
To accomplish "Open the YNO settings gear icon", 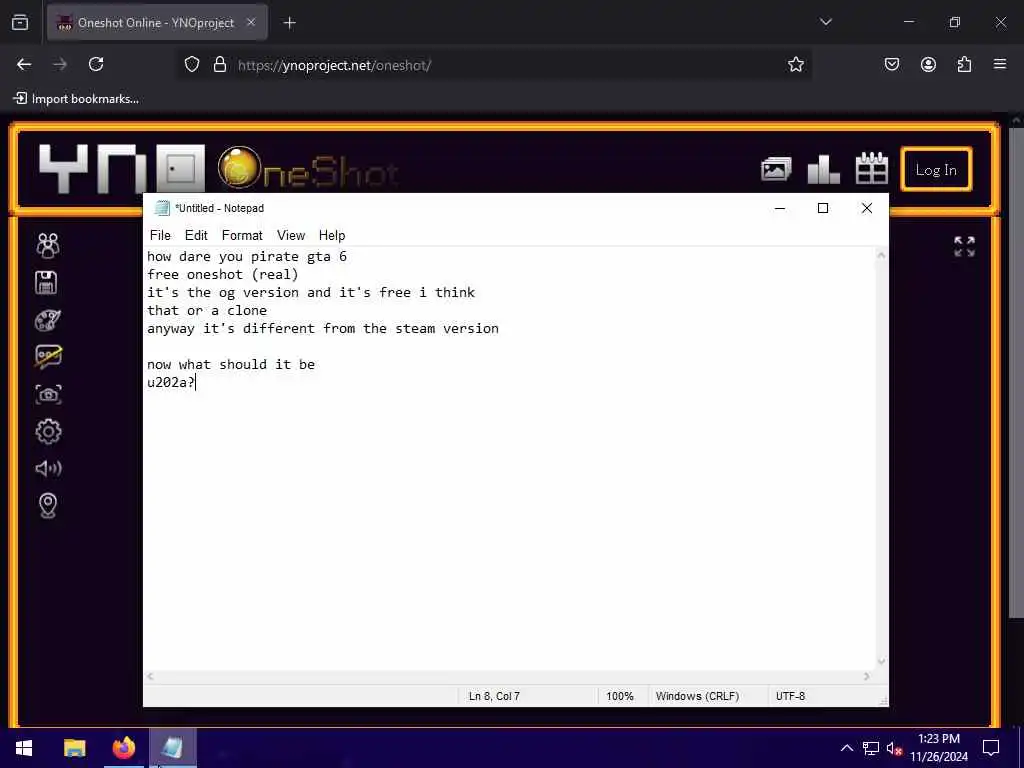I will pyautogui.click(x=48, y=431).
